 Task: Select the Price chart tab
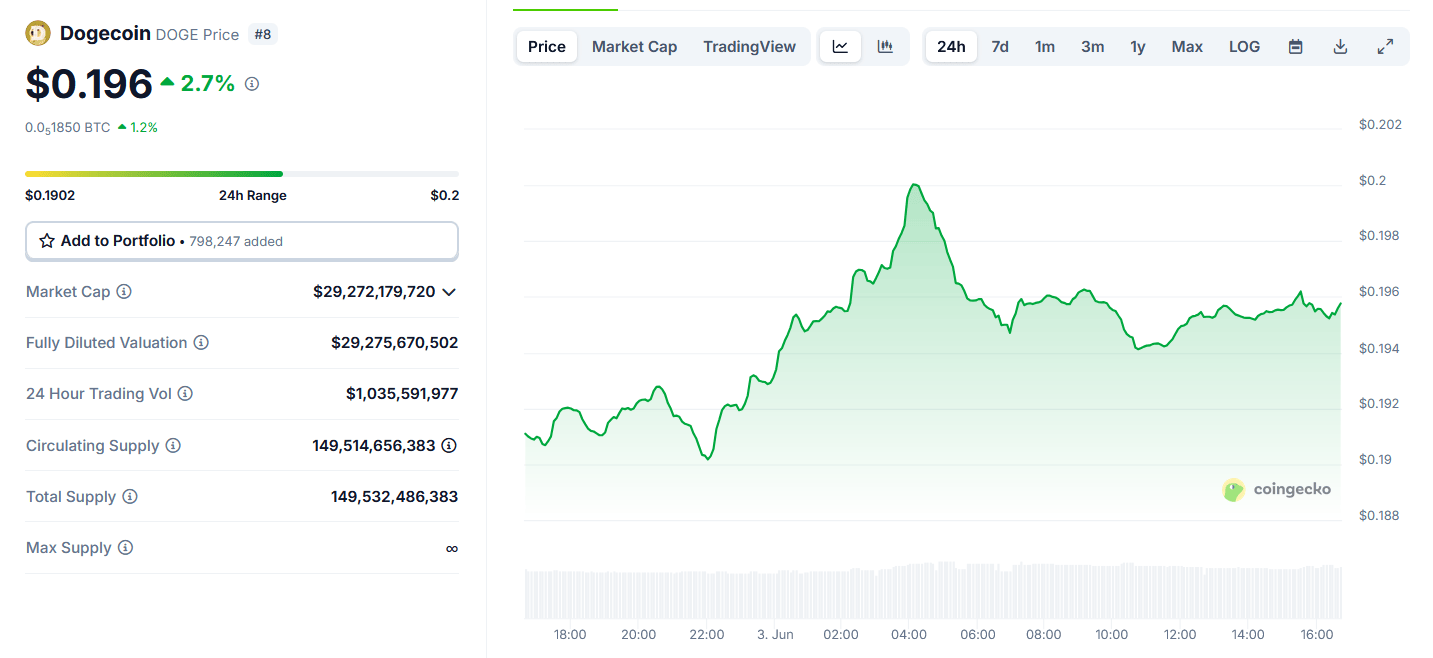point(547,47)
